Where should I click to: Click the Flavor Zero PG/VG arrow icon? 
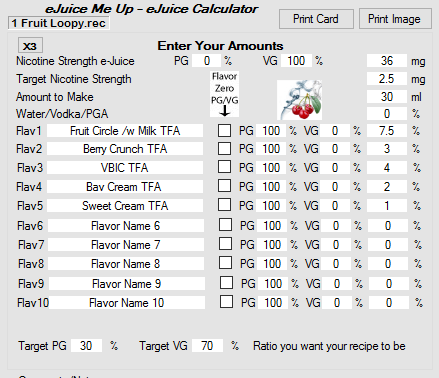tap(225, 111)
